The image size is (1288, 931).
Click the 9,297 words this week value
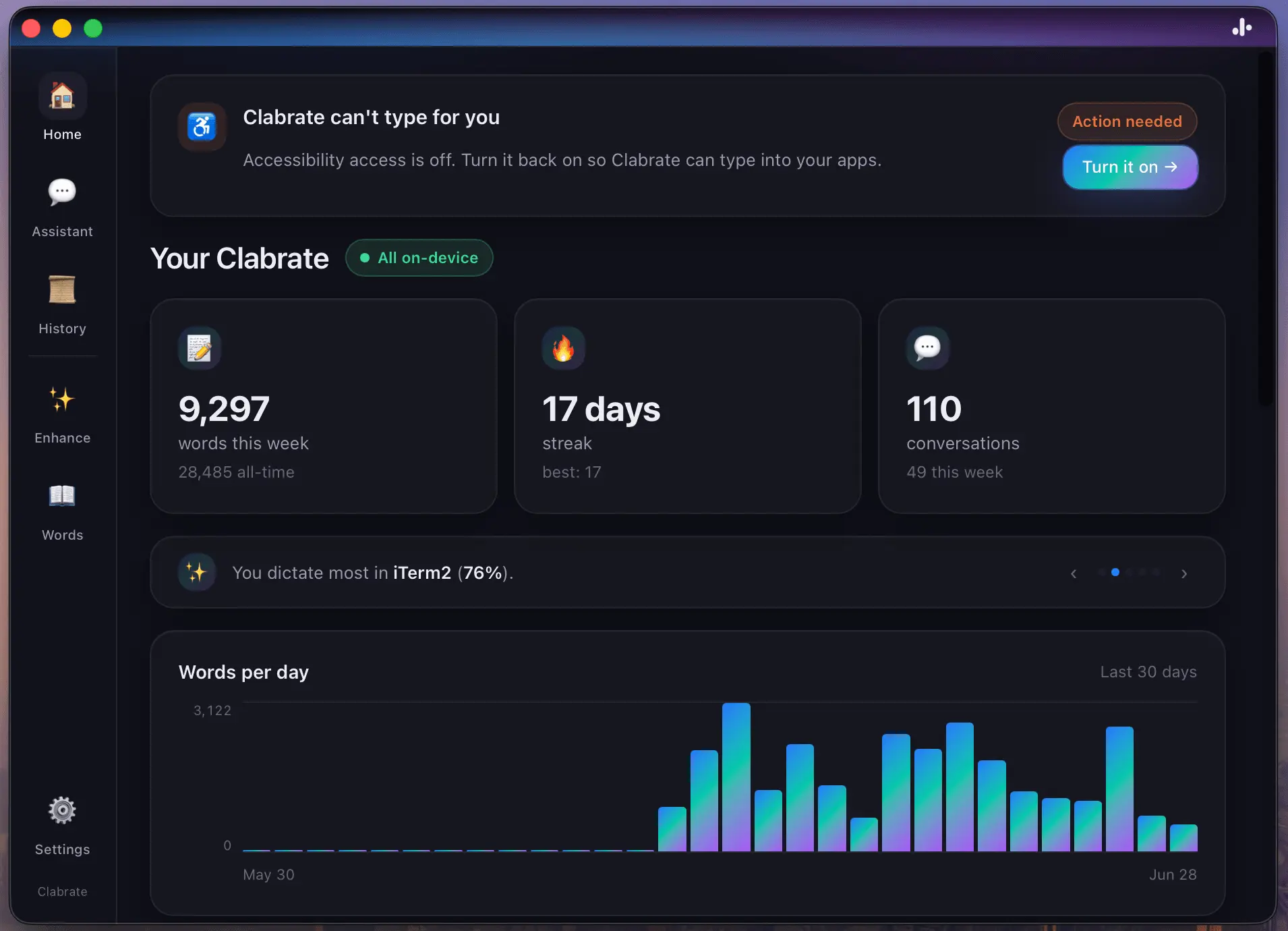point(224,409)
